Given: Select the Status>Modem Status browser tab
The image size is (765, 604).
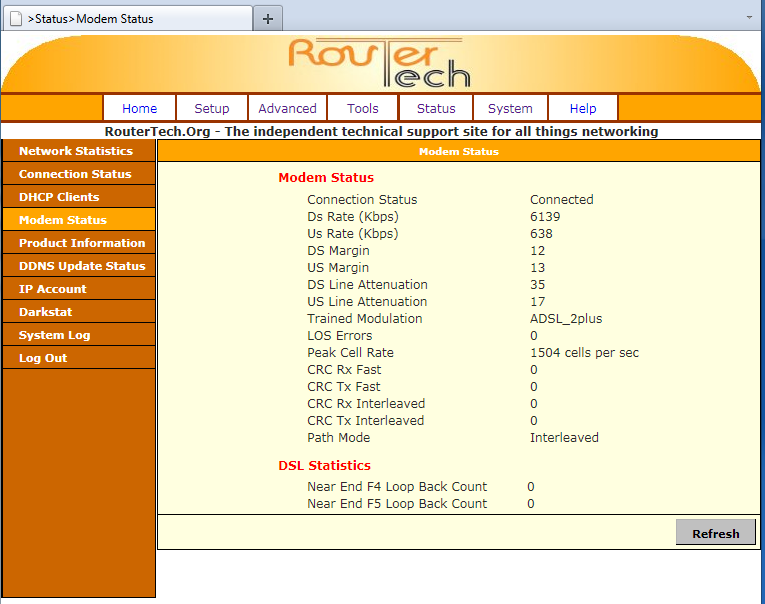Looking at the screenshot, I should coord(128,19).
